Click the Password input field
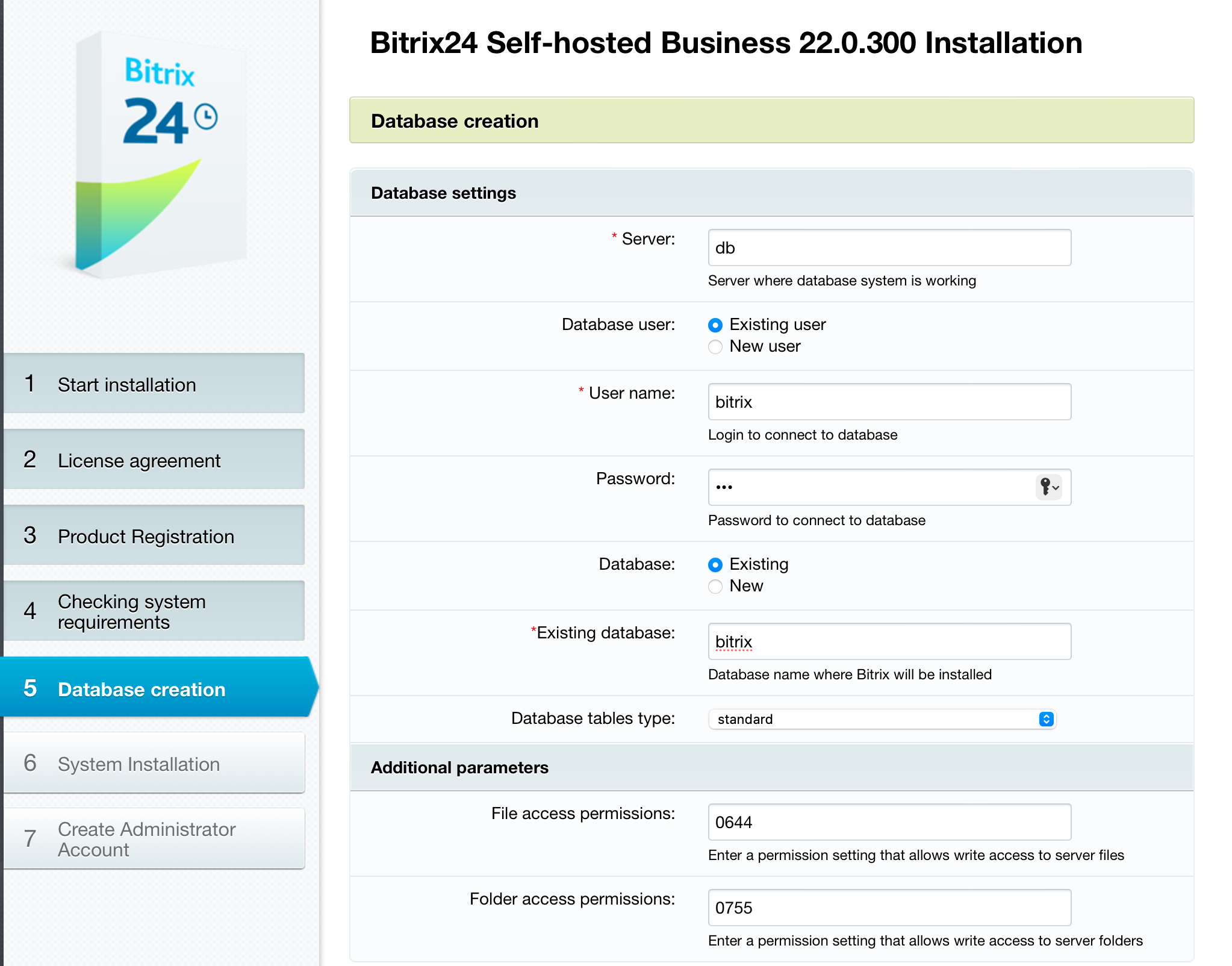Viewport: 1232px width, 966px height. coord(867,487)
